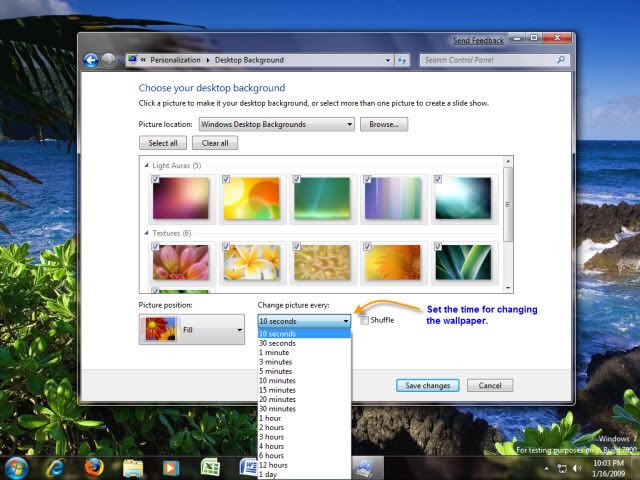Click the Browse... button
The height and width of the screenshot is (480, 640).
[384, 124]
